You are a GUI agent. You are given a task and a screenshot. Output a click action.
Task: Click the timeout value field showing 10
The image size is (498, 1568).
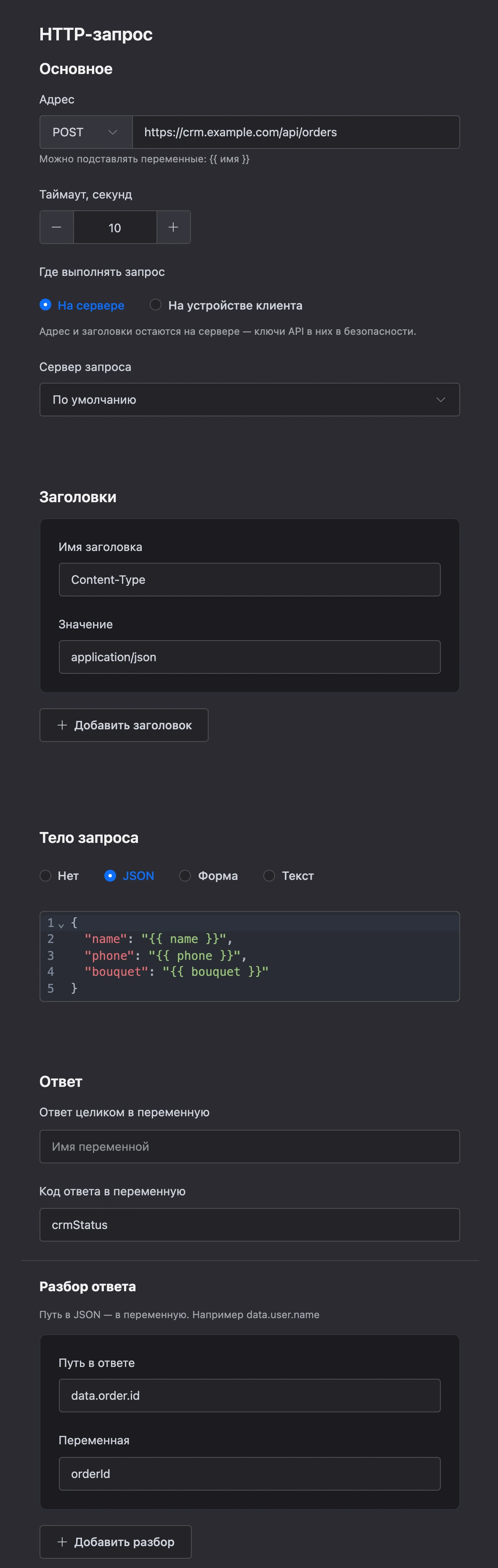(115, 227)
